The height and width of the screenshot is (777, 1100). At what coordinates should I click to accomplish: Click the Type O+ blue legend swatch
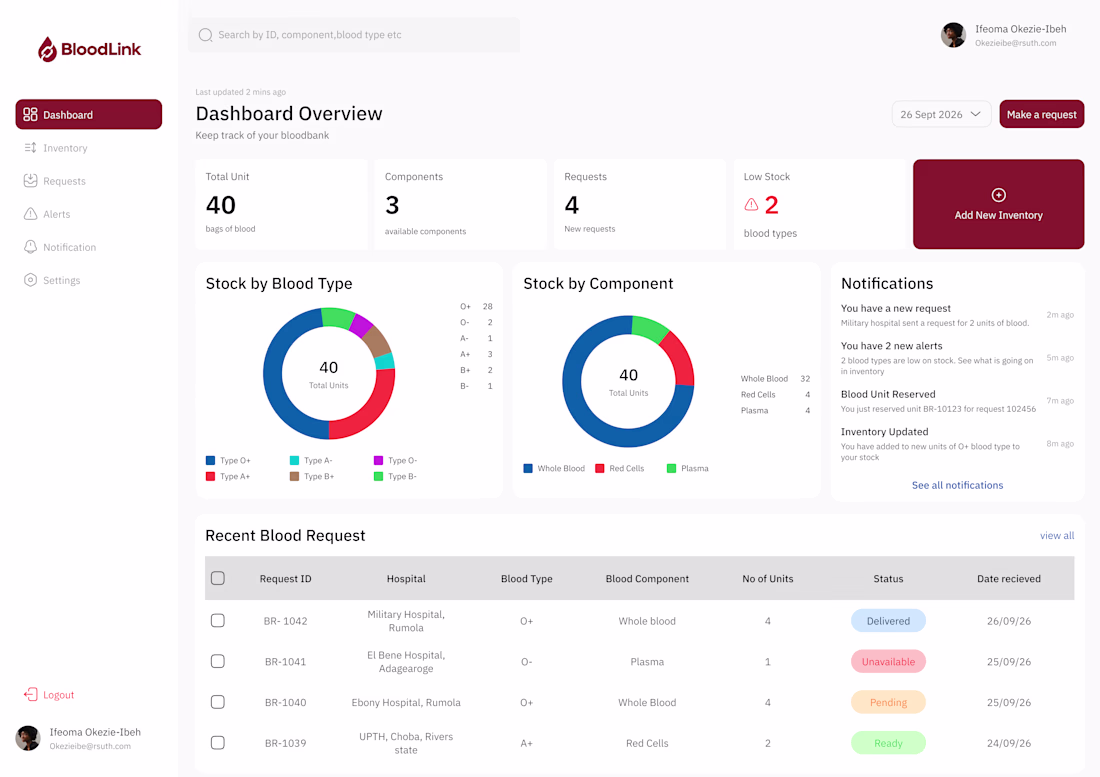click(x=210, y=461)
